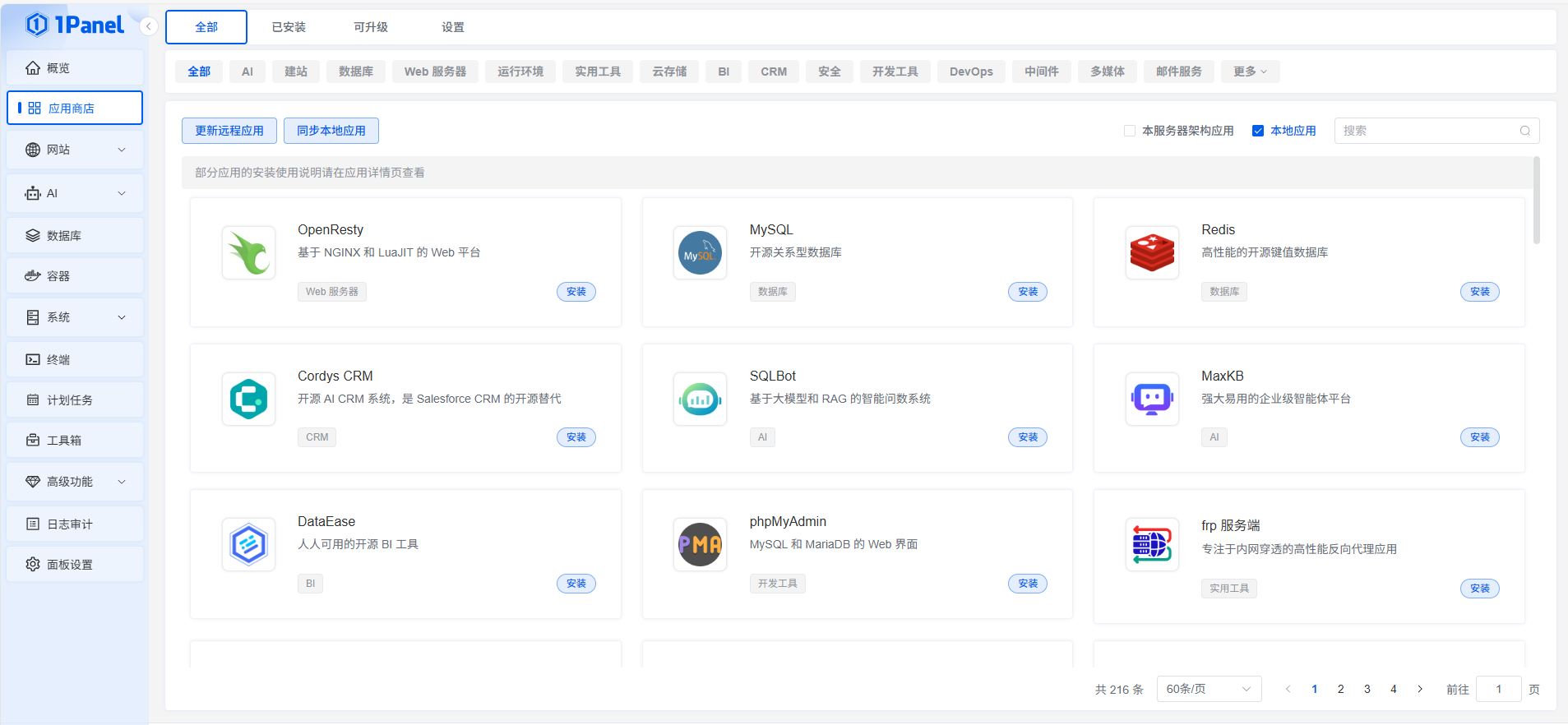Filter by the 数据库 category tag

click(x=356, y=72)
